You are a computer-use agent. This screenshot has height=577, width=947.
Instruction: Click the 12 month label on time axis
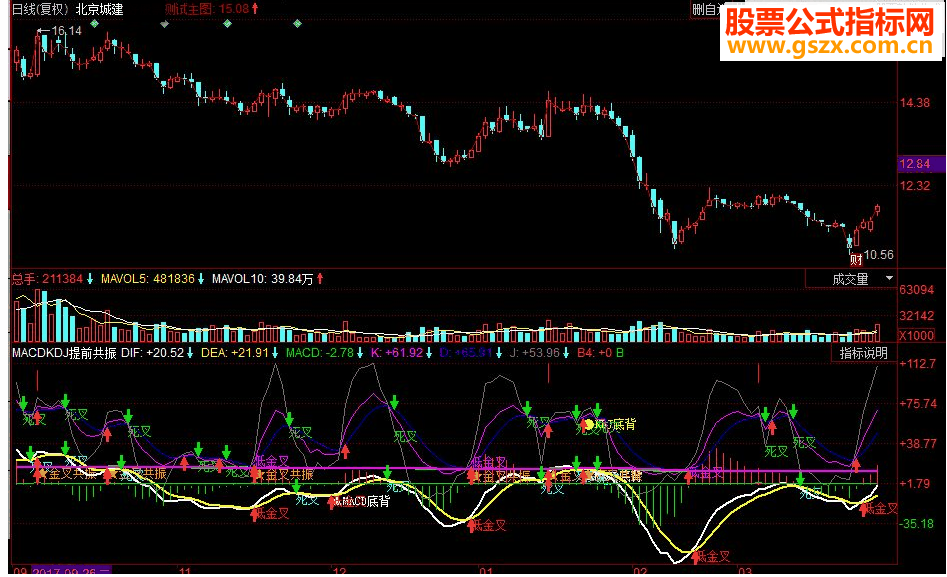340,571
